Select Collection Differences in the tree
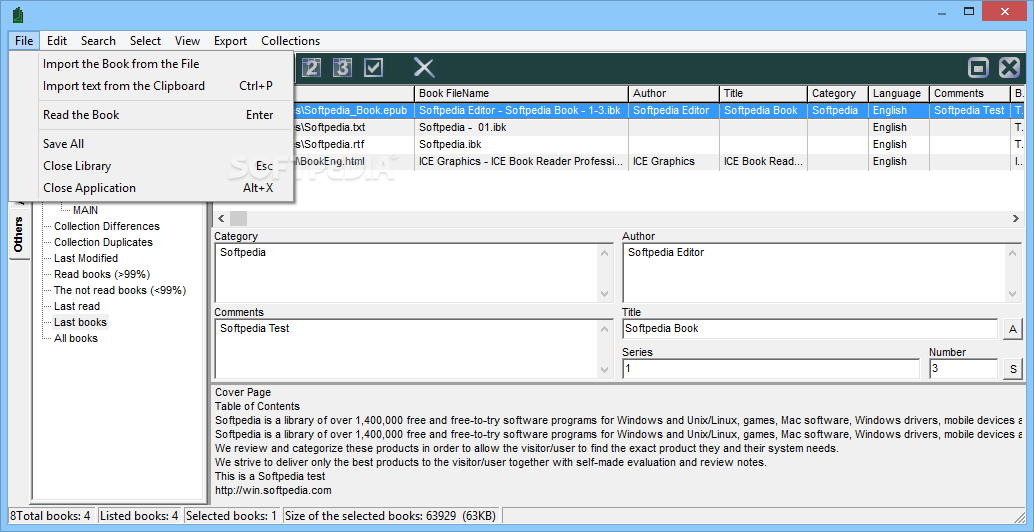This screenshot has width=1034, height=532. [x=107, y=226]
